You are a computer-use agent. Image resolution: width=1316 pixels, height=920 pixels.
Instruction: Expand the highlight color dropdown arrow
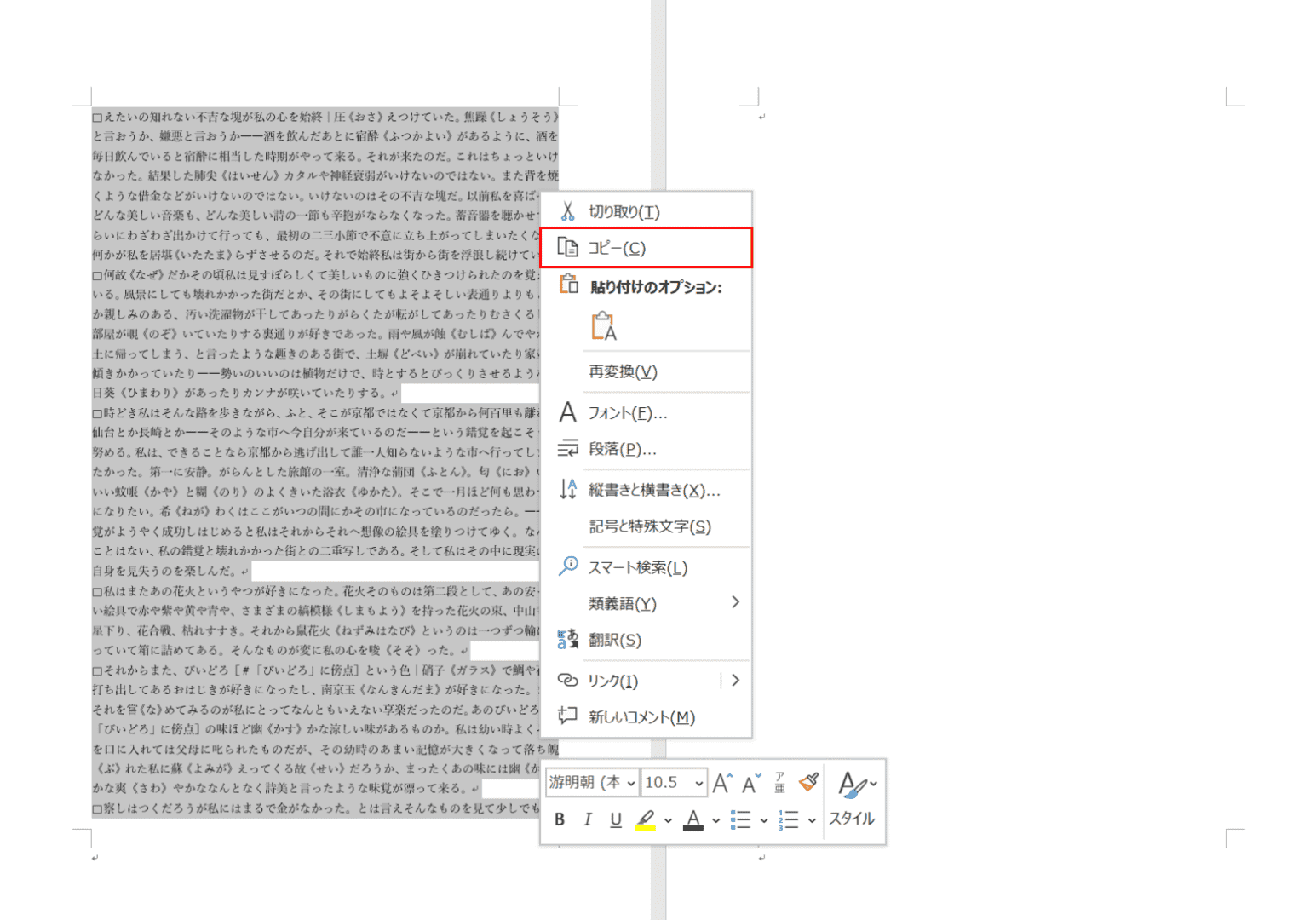click(x=668, y=820)
